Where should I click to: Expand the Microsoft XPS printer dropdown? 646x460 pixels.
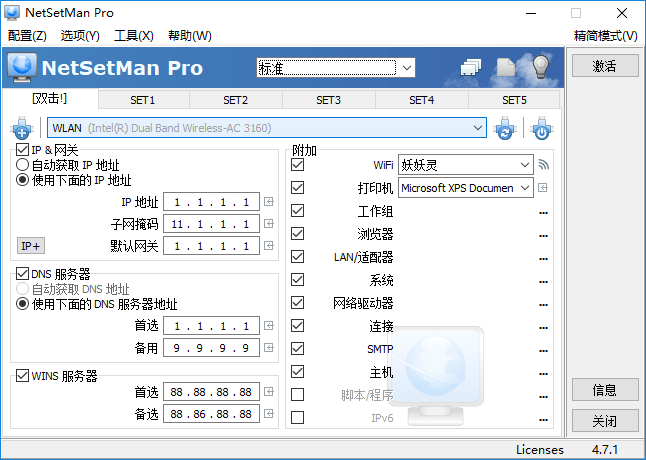524,188
